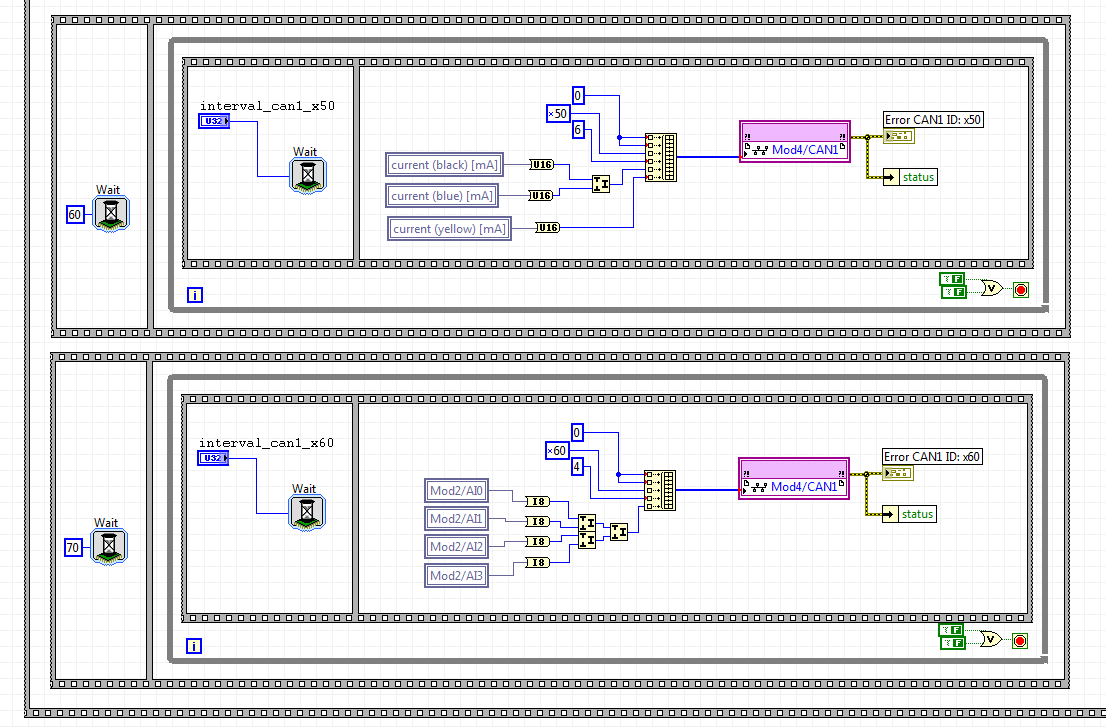Select the final Join Numbers node in x60 loop
Image resolution: width=1106 pixels, height=727 pixels.
point(619,532)
